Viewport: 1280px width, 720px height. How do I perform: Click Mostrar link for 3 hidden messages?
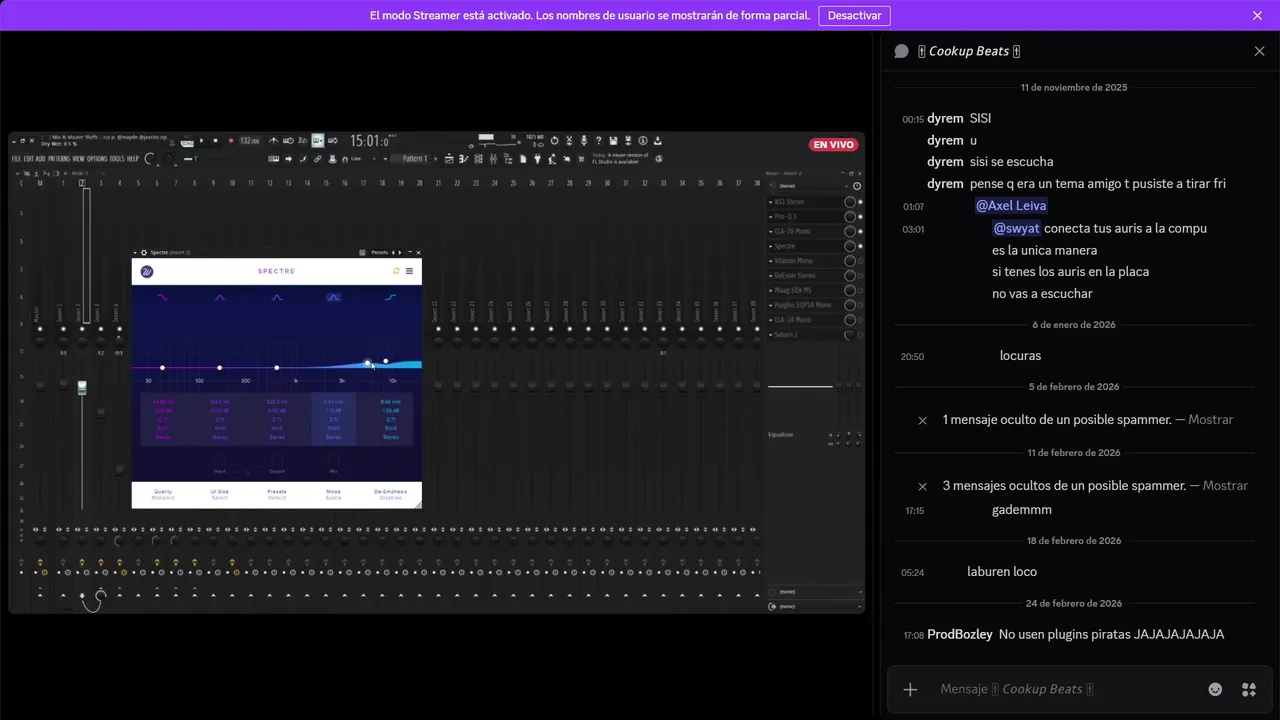point(1225,486)
